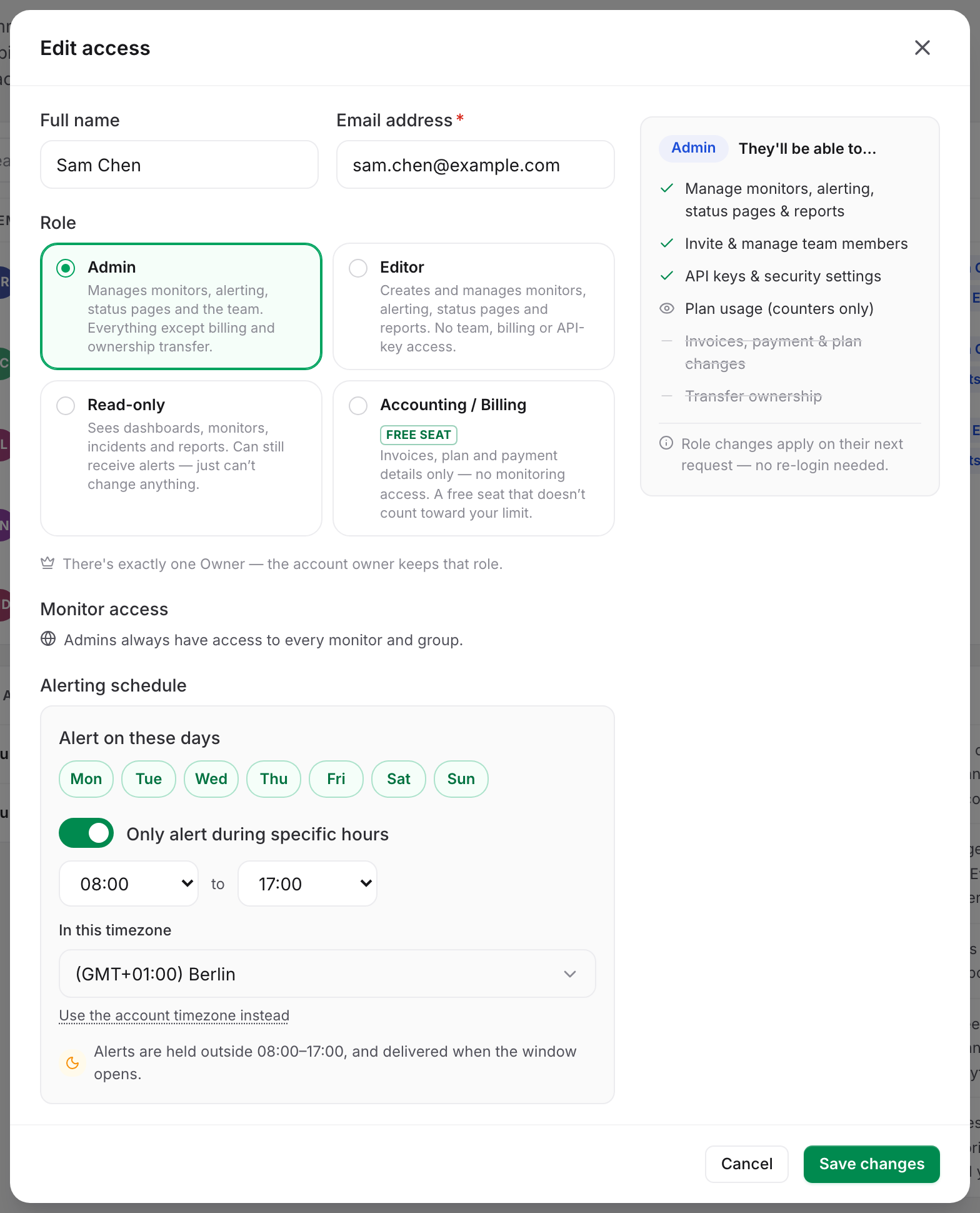Open the 08:00 start time dropdown
This screenshot has width=980, height=1213.
pos(129,883)
